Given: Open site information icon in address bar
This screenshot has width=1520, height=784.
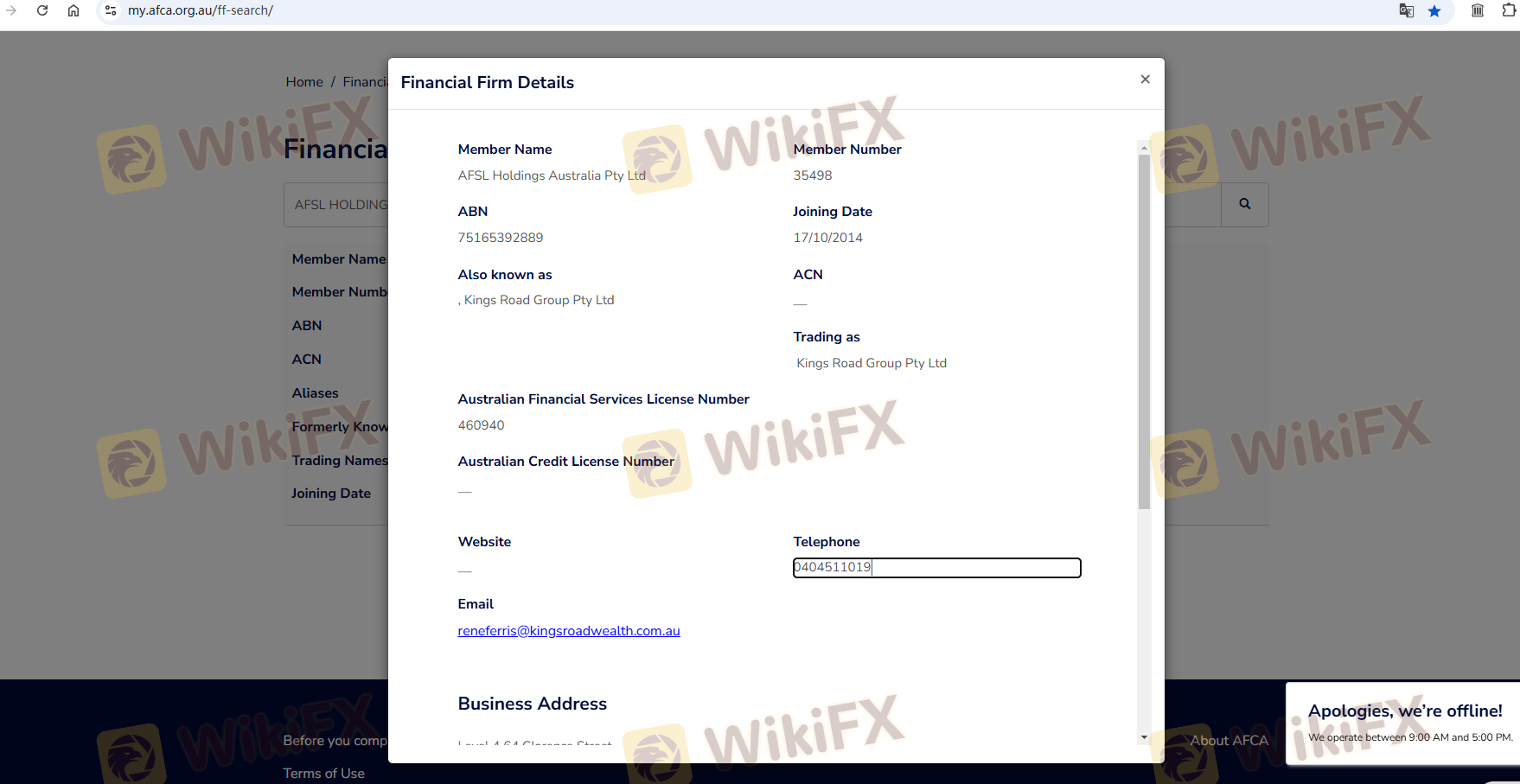Looking at the screenshot, I should pos(111,10).
